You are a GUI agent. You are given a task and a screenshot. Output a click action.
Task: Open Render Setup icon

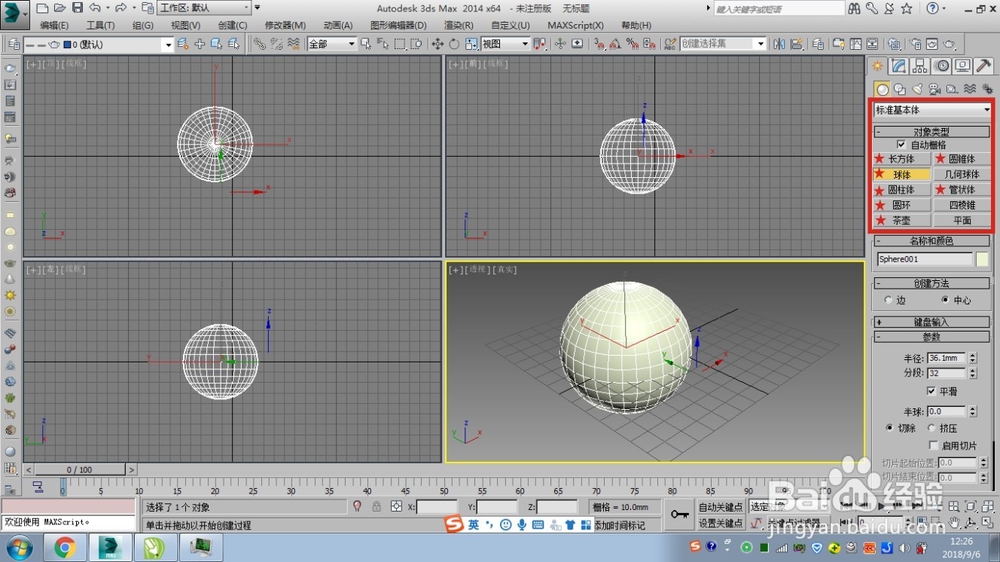(915, 44)
